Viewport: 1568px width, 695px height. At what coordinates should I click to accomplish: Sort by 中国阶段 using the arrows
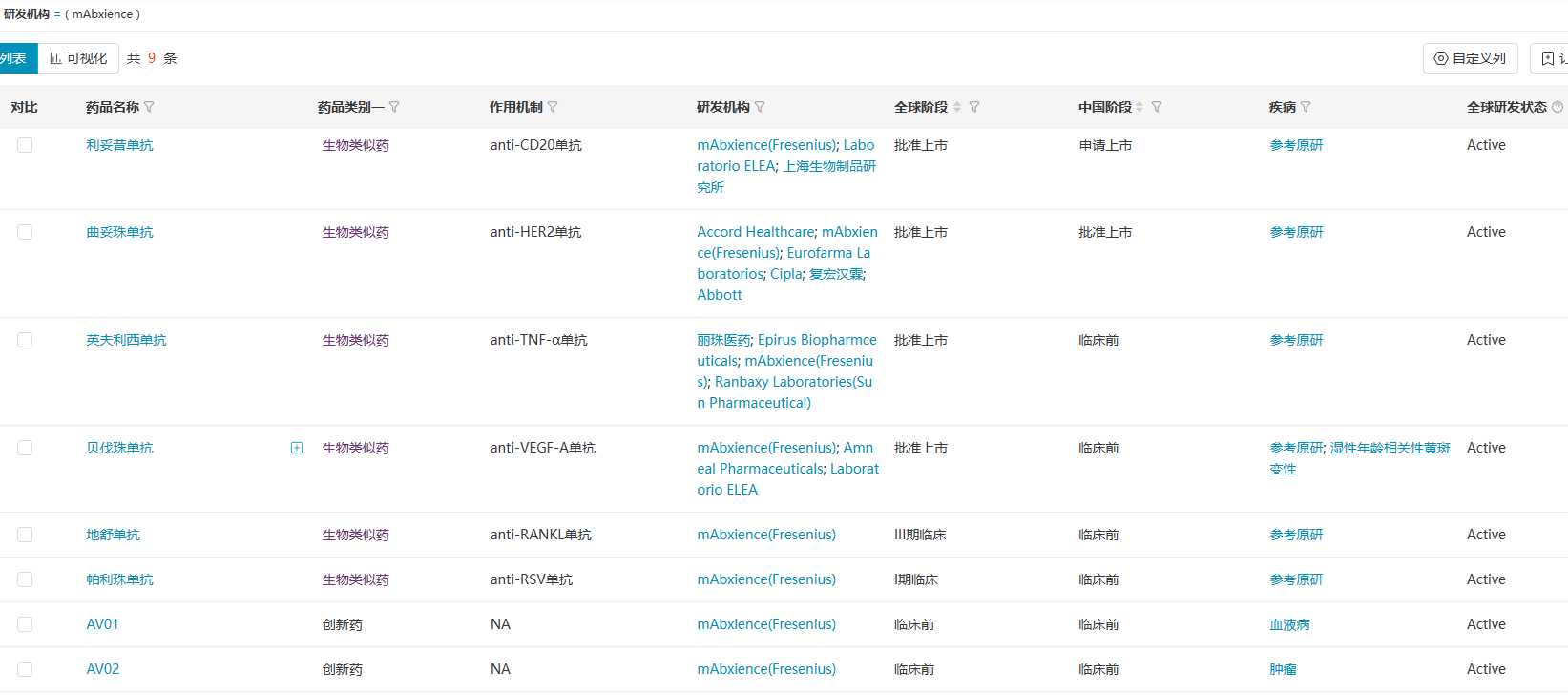1139,107
